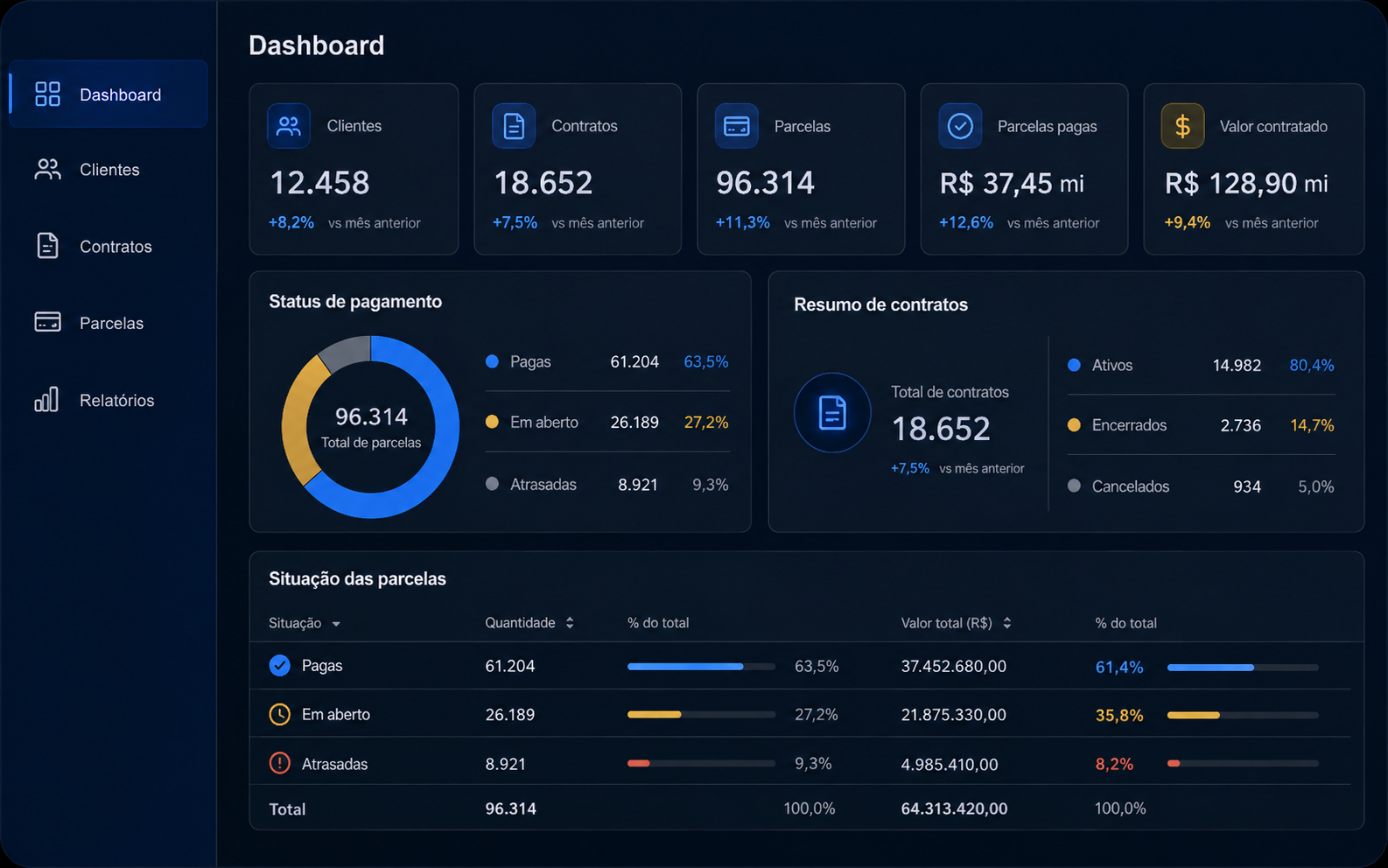
Task: Click the "80,4%" Ativos percentage
Action: click(1312, 365)
